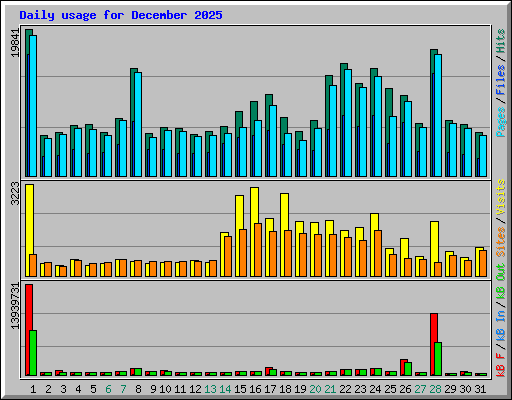The image size is (512, 400).
Task: Select x-axis day label 30
Action: pyautogui.click(x=465, y=389)
